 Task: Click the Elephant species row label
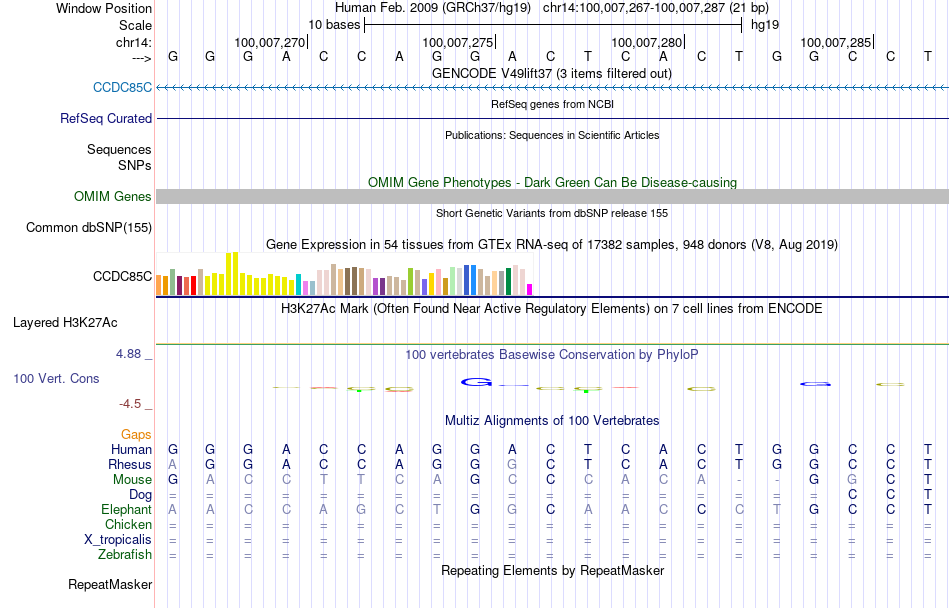[126, 510]
